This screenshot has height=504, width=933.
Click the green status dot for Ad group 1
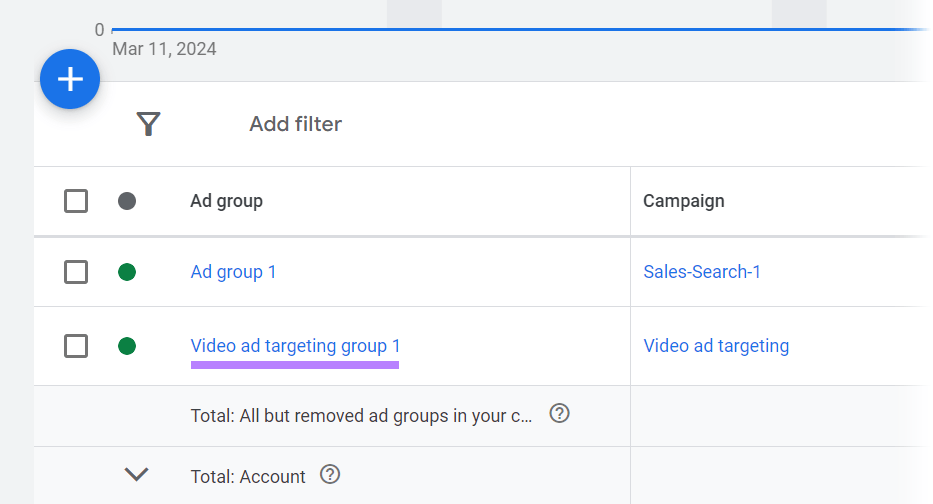coord(127,272)
